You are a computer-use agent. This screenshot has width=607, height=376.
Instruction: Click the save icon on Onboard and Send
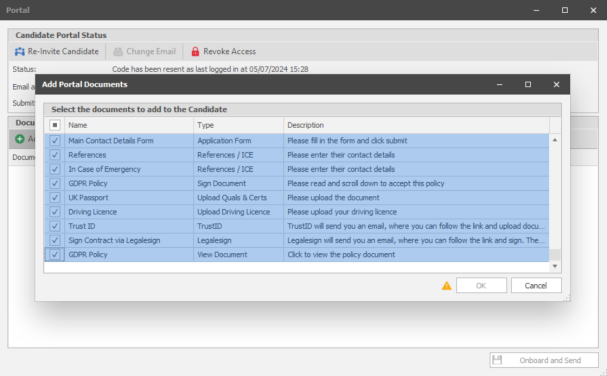coord(497,360)
